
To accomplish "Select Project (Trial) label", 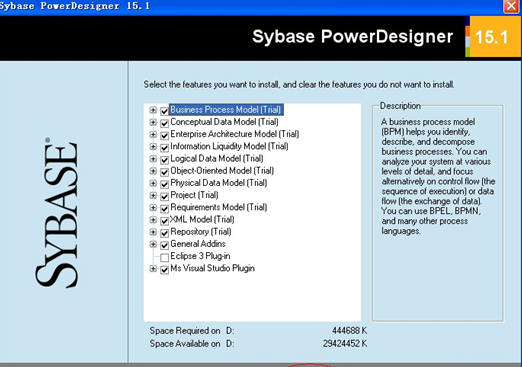I will (194, 195).
